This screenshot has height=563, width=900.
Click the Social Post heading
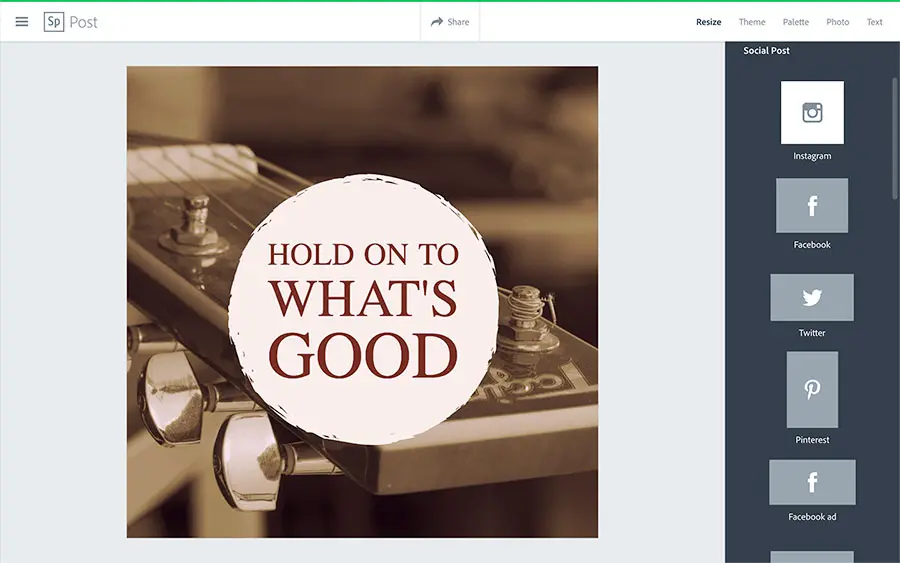click(766, 51)
